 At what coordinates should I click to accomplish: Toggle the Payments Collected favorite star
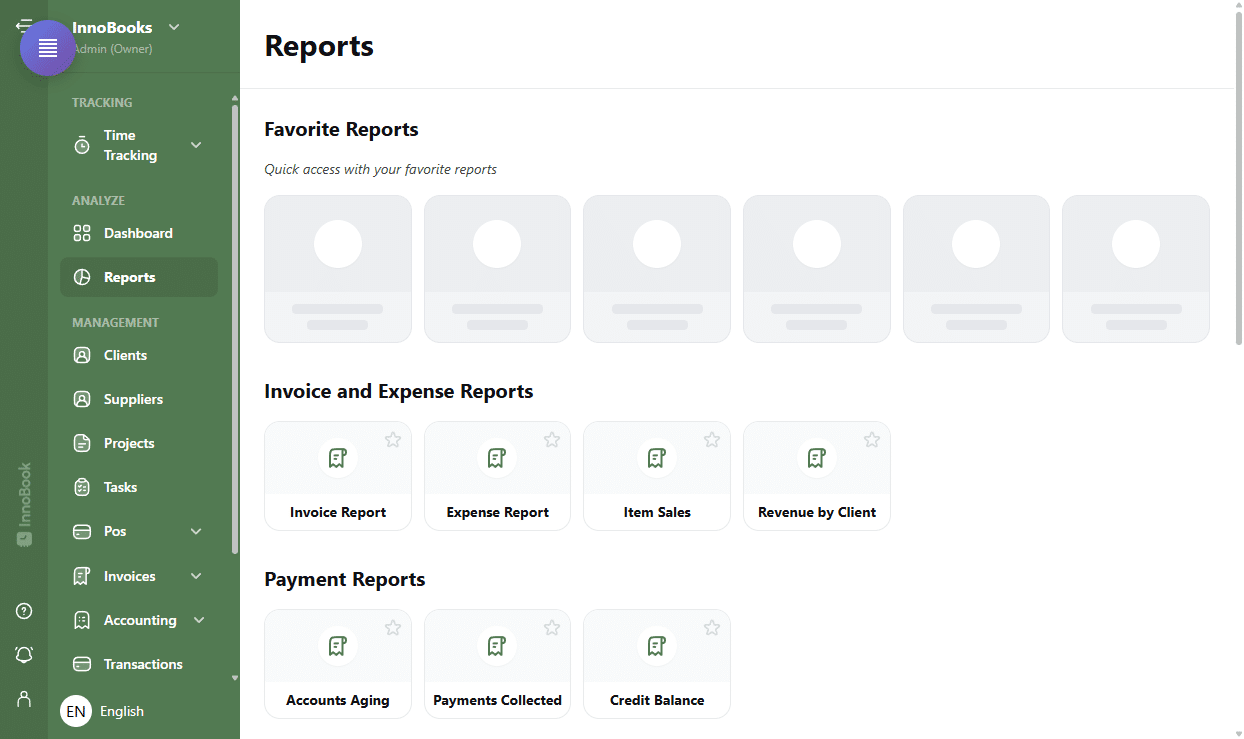pos(552,628)
